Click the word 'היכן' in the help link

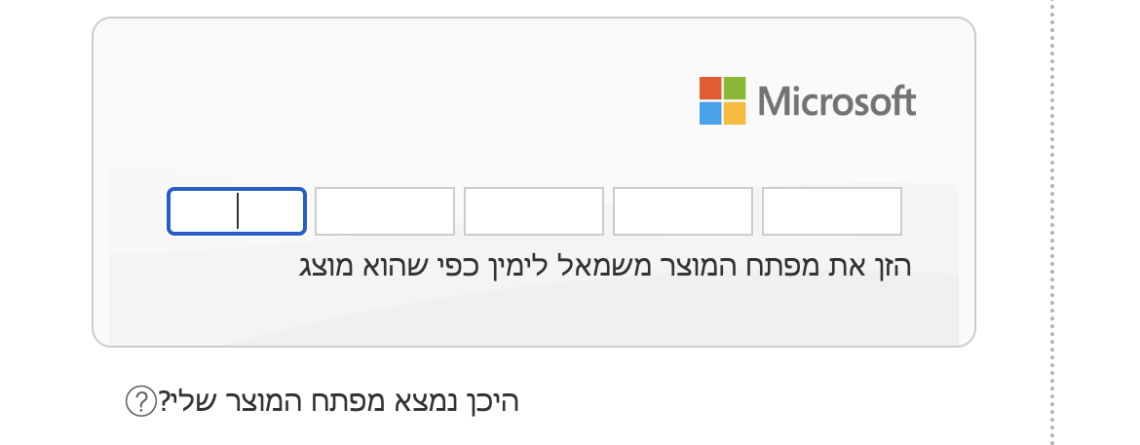tap(493, 402)
